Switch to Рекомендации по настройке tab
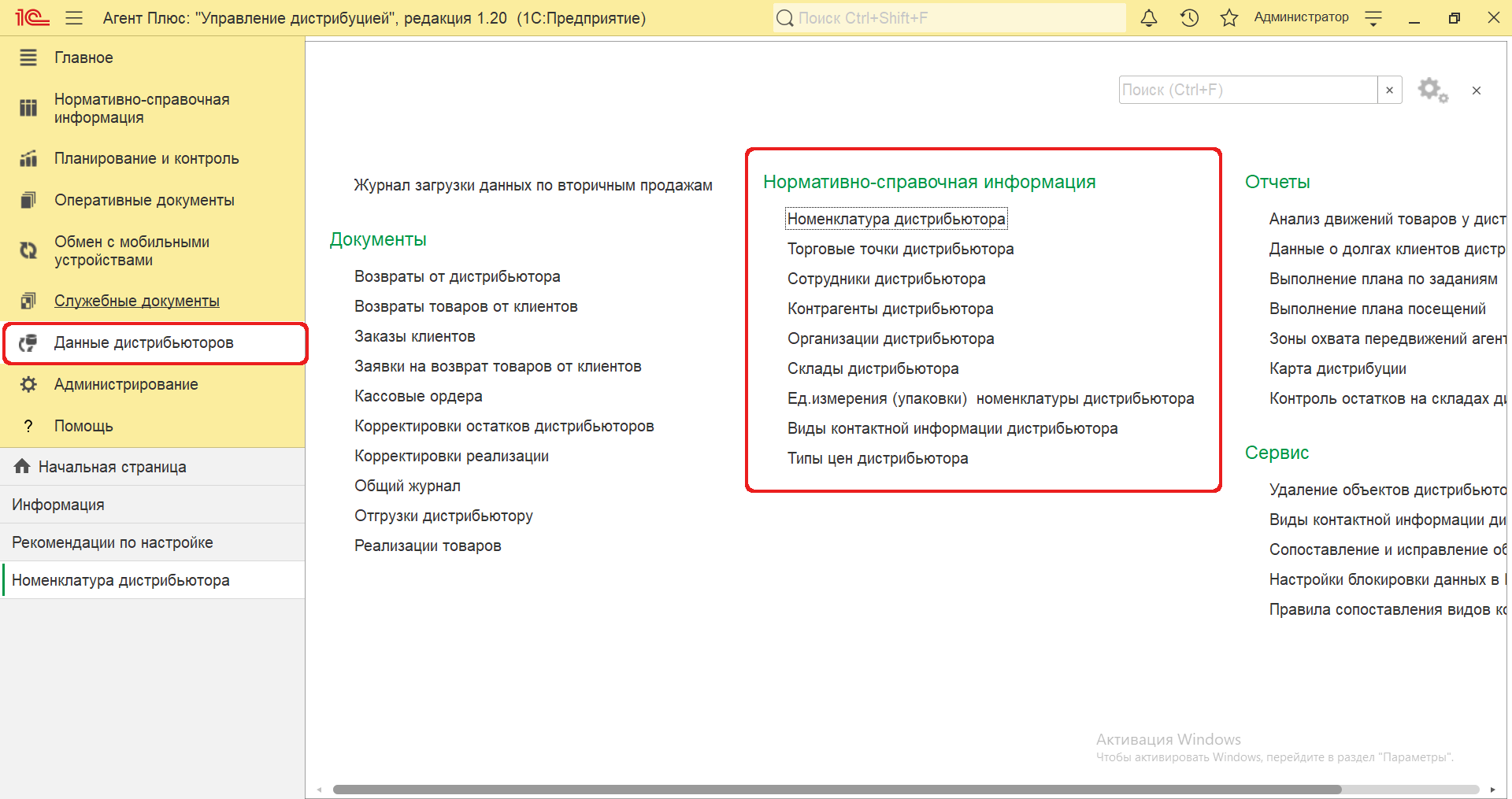The height and width of the screenshot is (799, 1512). tap(153, 542)
